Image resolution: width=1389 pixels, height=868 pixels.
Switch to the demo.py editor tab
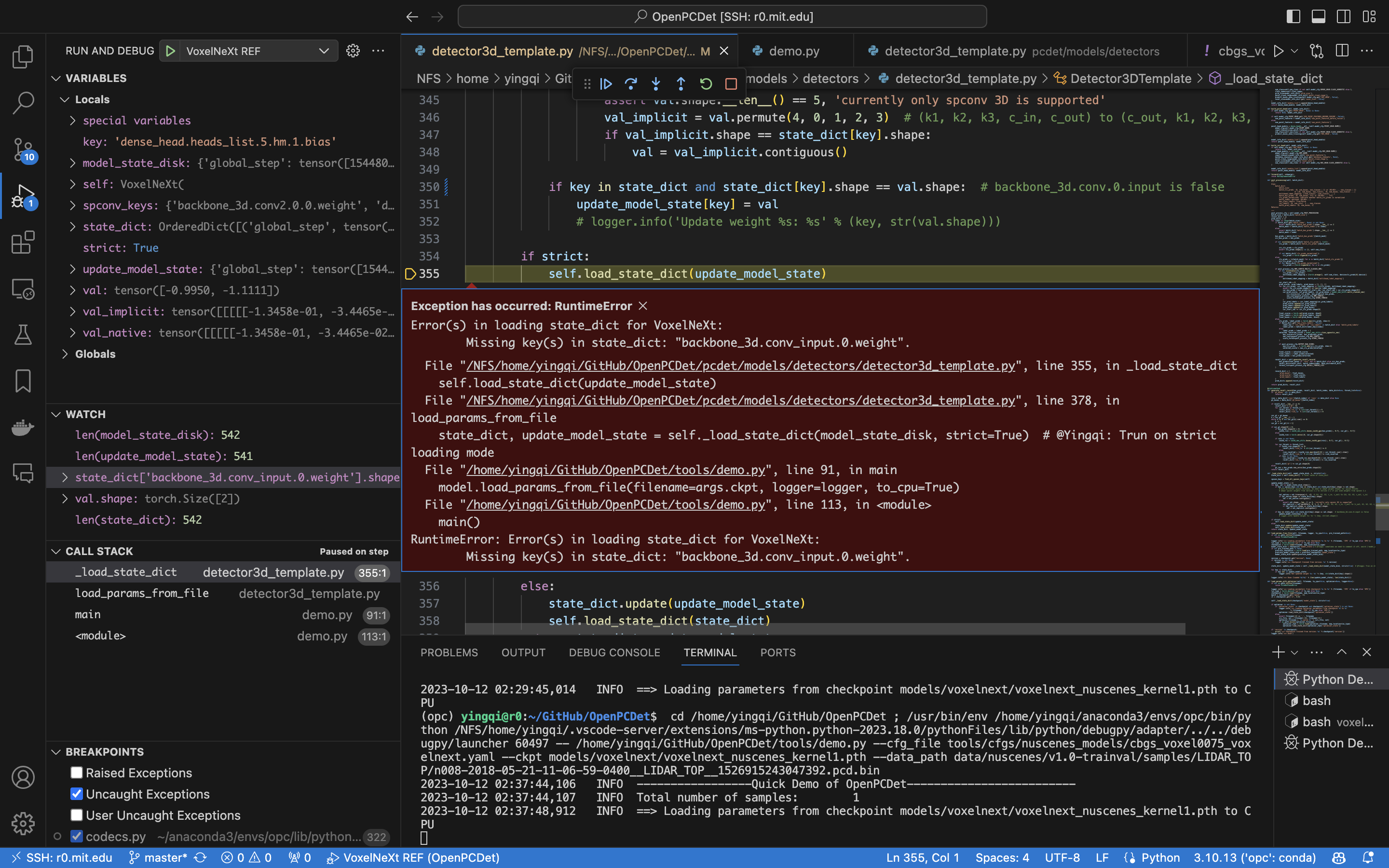pos(794,51)
